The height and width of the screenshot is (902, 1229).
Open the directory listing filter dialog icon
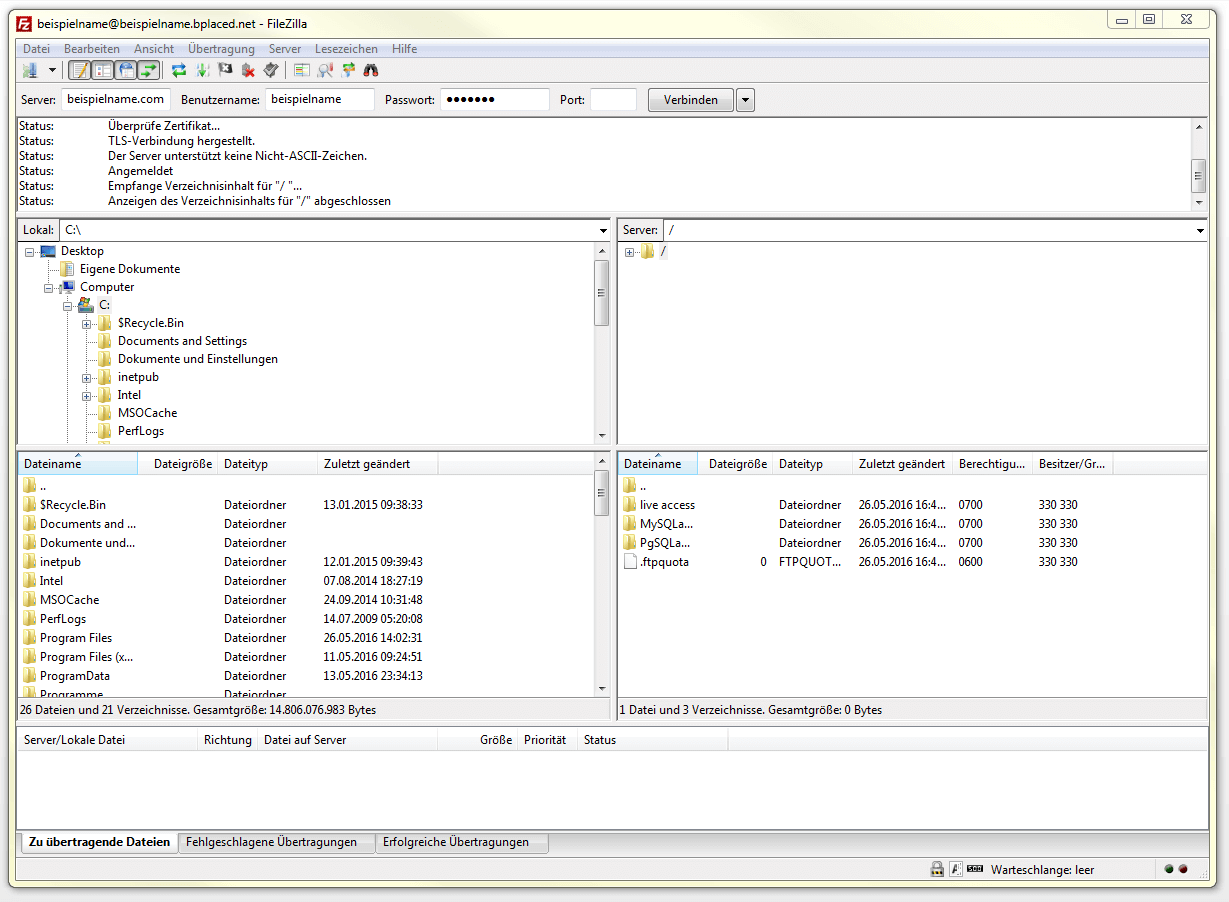[302, 70]
